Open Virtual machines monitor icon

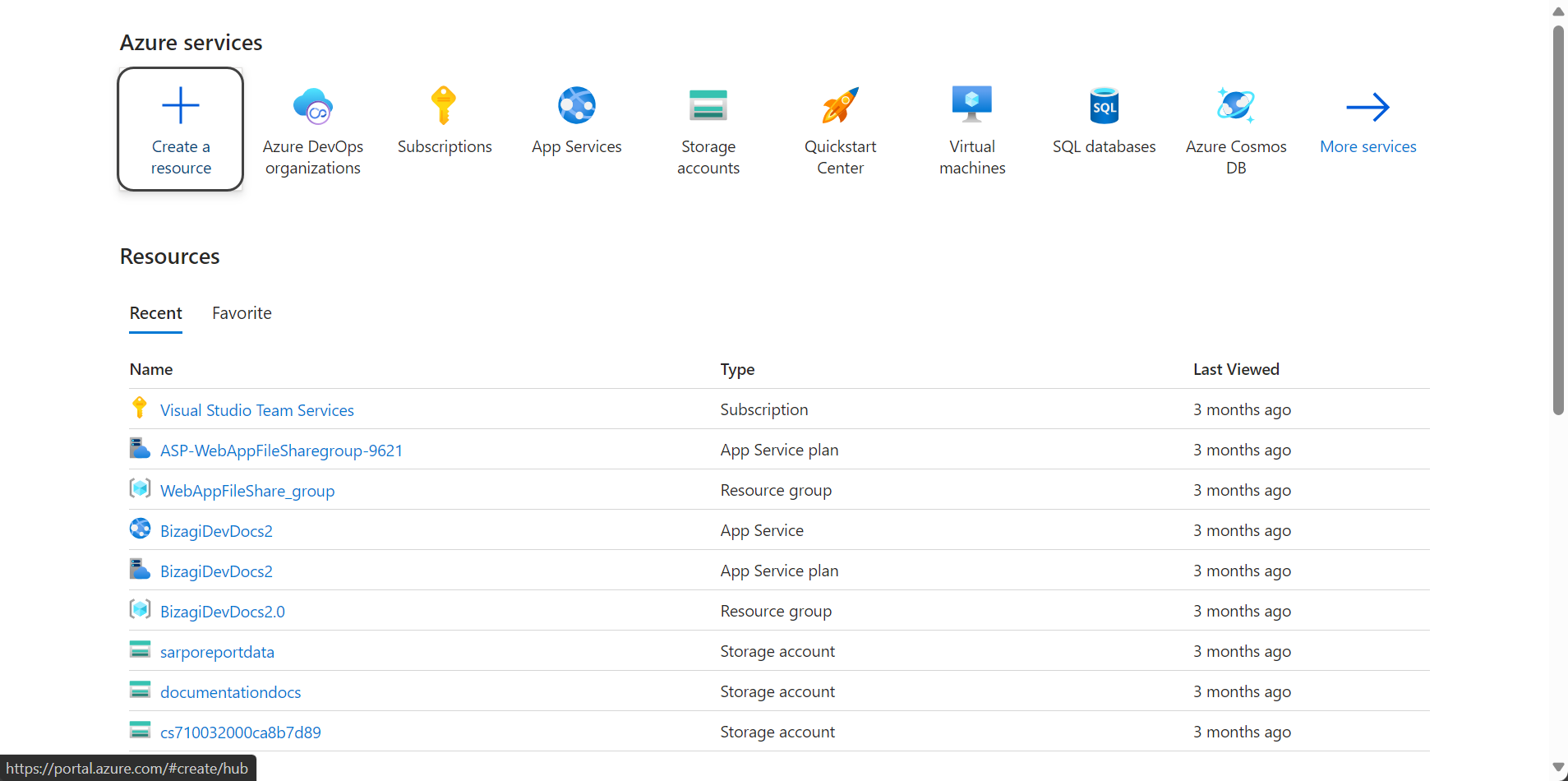click(972, 104)
